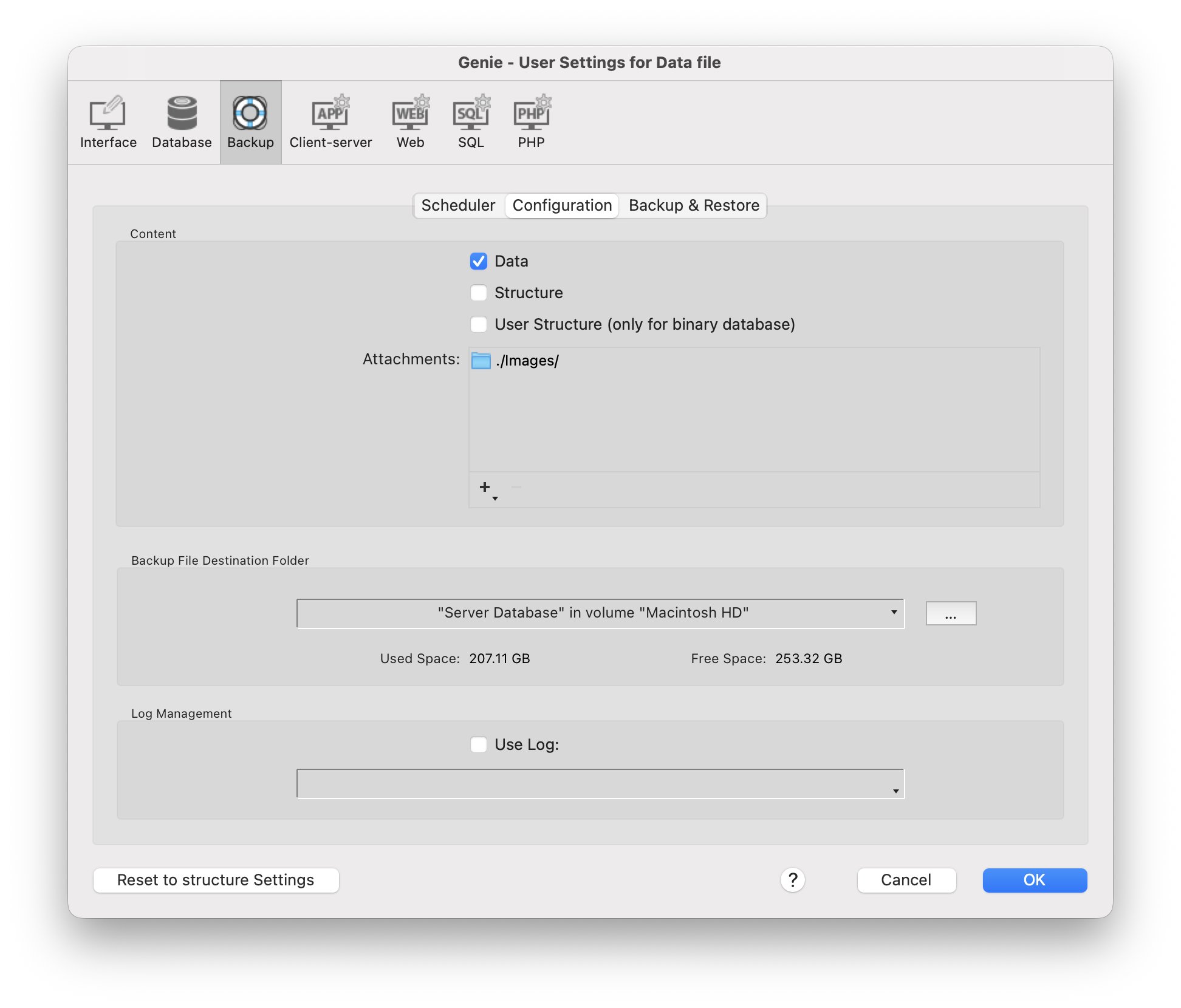Enable the Structure checkbox
1181x1008 pixels.
click(479, 293)
